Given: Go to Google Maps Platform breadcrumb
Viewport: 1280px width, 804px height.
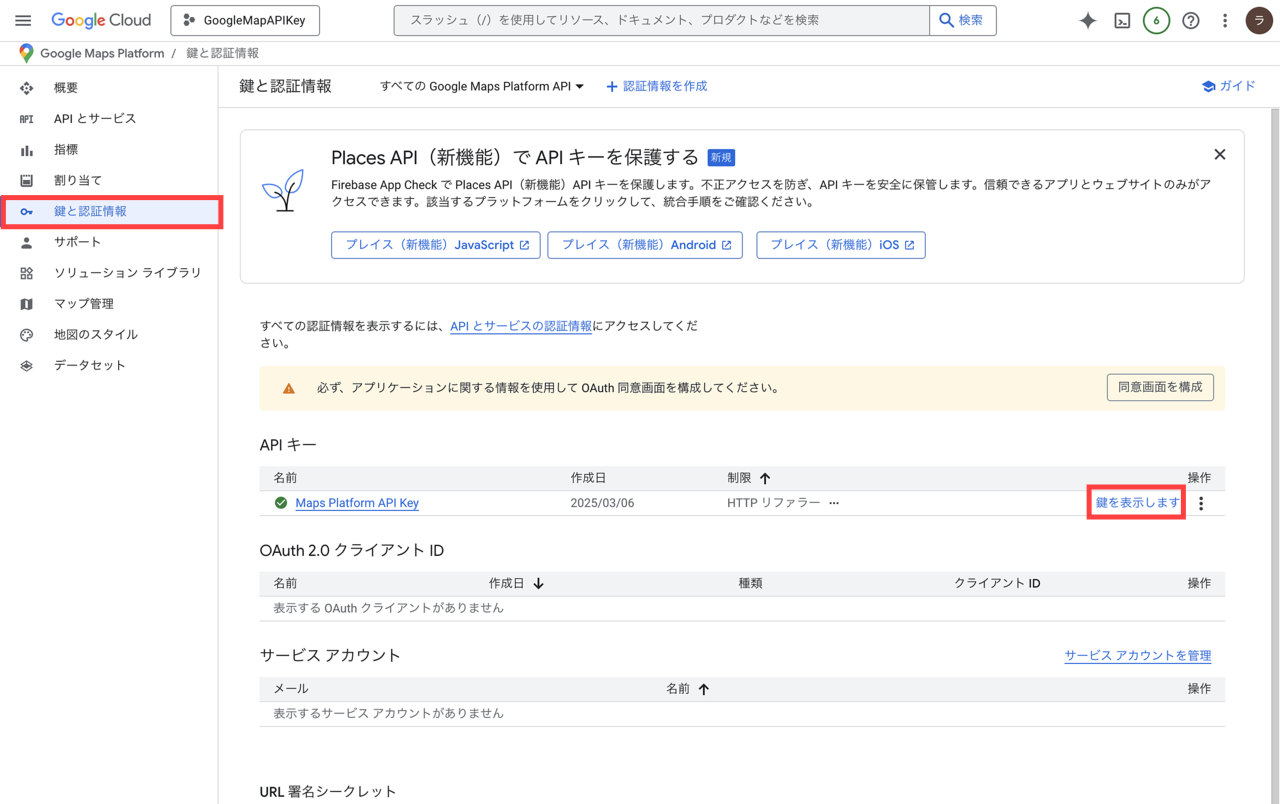Looking at the screenshot, I should point(102,53).
